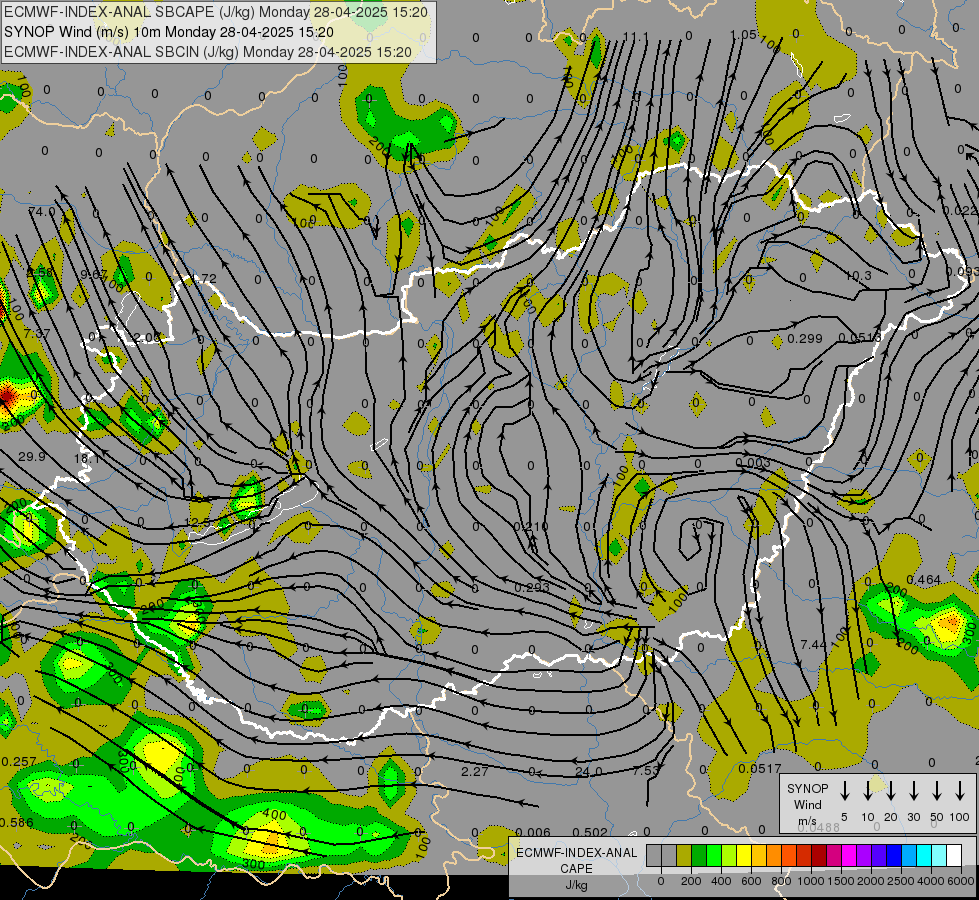Screen dimensions: 979x900
Task: Click the orange 800 CAPE legend swatch
Action: (x=774, y=855)
